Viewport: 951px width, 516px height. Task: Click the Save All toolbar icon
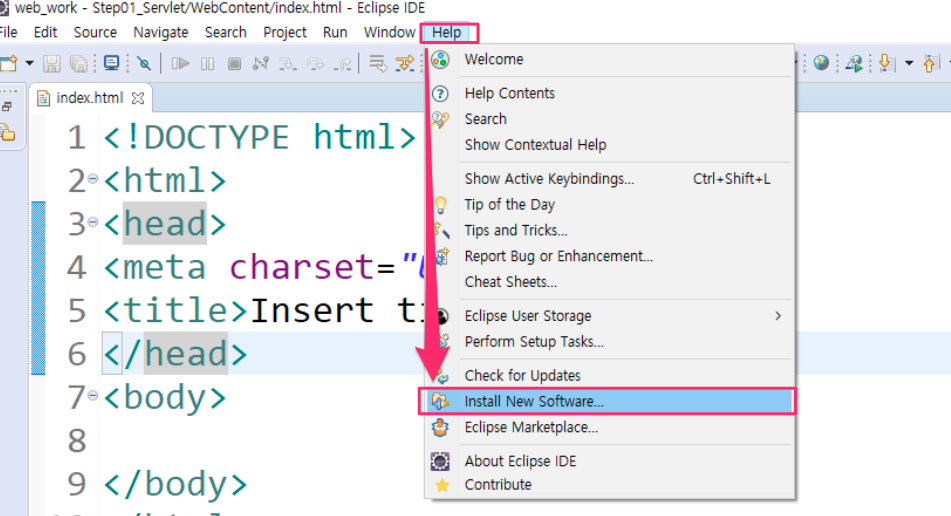(79, 63)
